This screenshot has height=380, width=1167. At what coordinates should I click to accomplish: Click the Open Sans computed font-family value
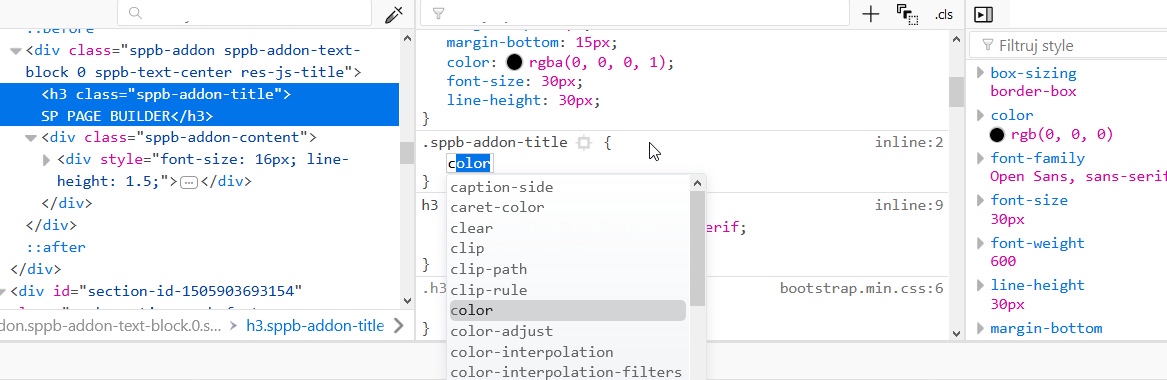[x=1078, y=176]
